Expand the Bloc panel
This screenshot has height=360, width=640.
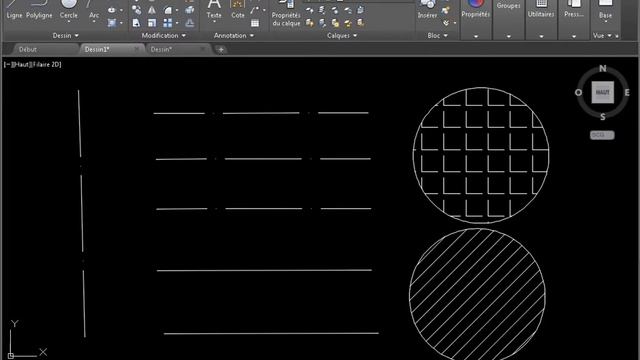(438, 36)
